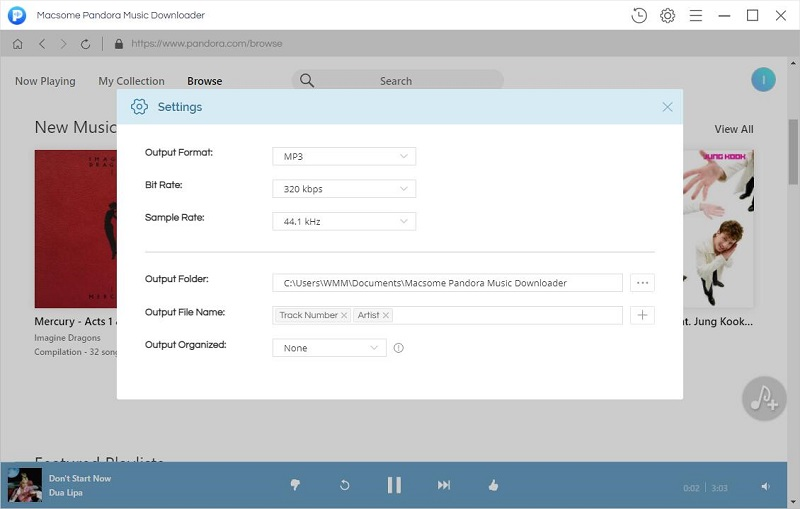The height and width of the screenshot is (509, 800).
Task: Open the download history clock icon
Action: 639,15
